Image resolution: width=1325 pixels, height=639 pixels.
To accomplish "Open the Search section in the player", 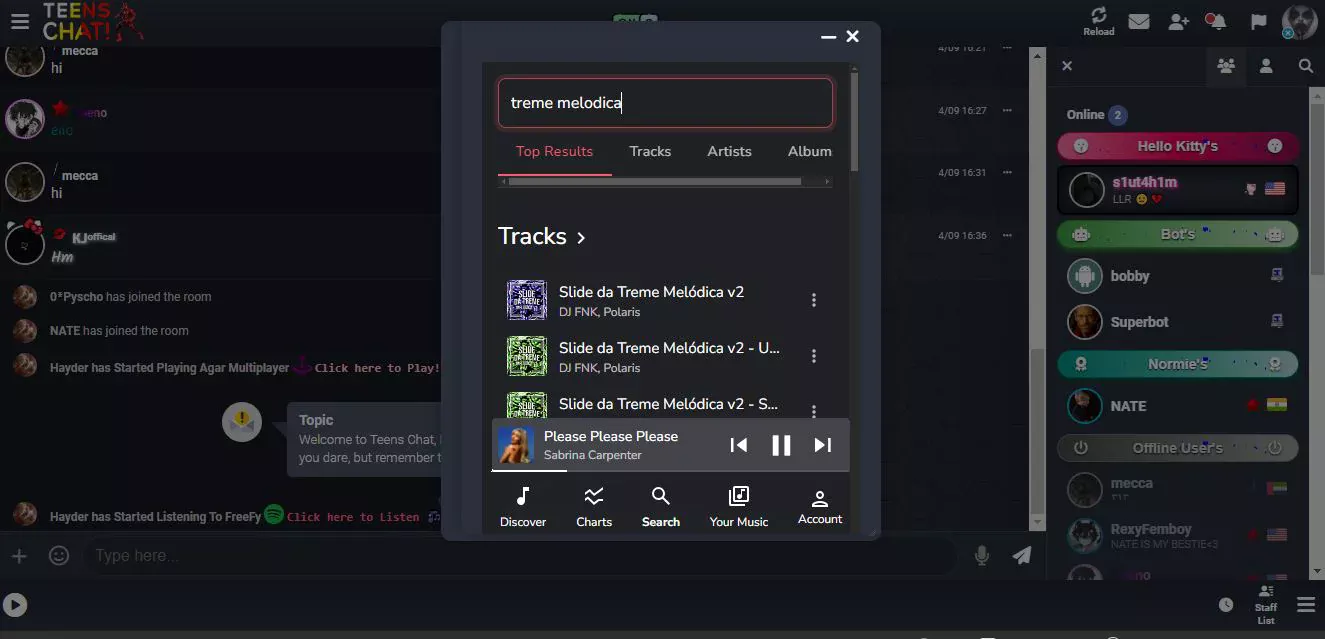I will tap(661, 506).
